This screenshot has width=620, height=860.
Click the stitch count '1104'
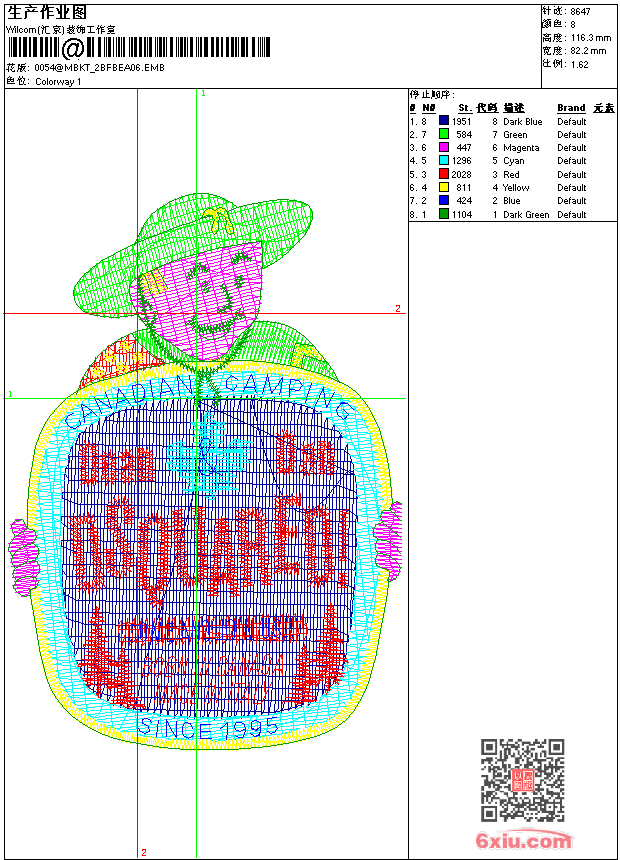coord(461,215)
